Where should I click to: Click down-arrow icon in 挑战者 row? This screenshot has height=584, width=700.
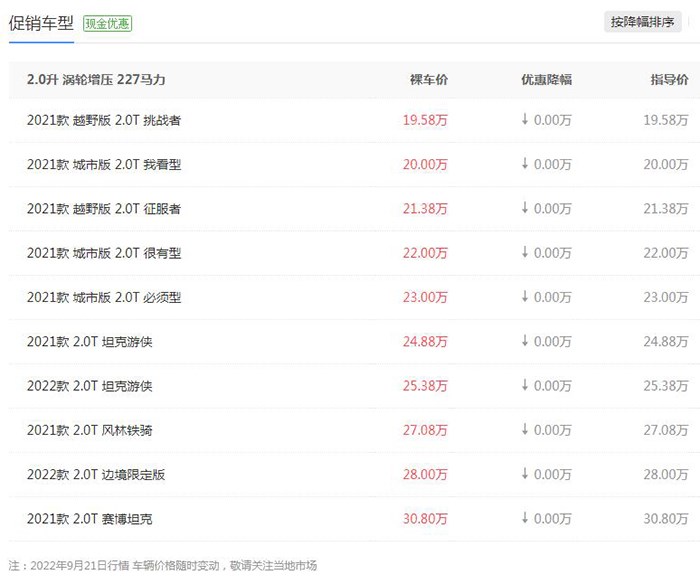point(525,119)
